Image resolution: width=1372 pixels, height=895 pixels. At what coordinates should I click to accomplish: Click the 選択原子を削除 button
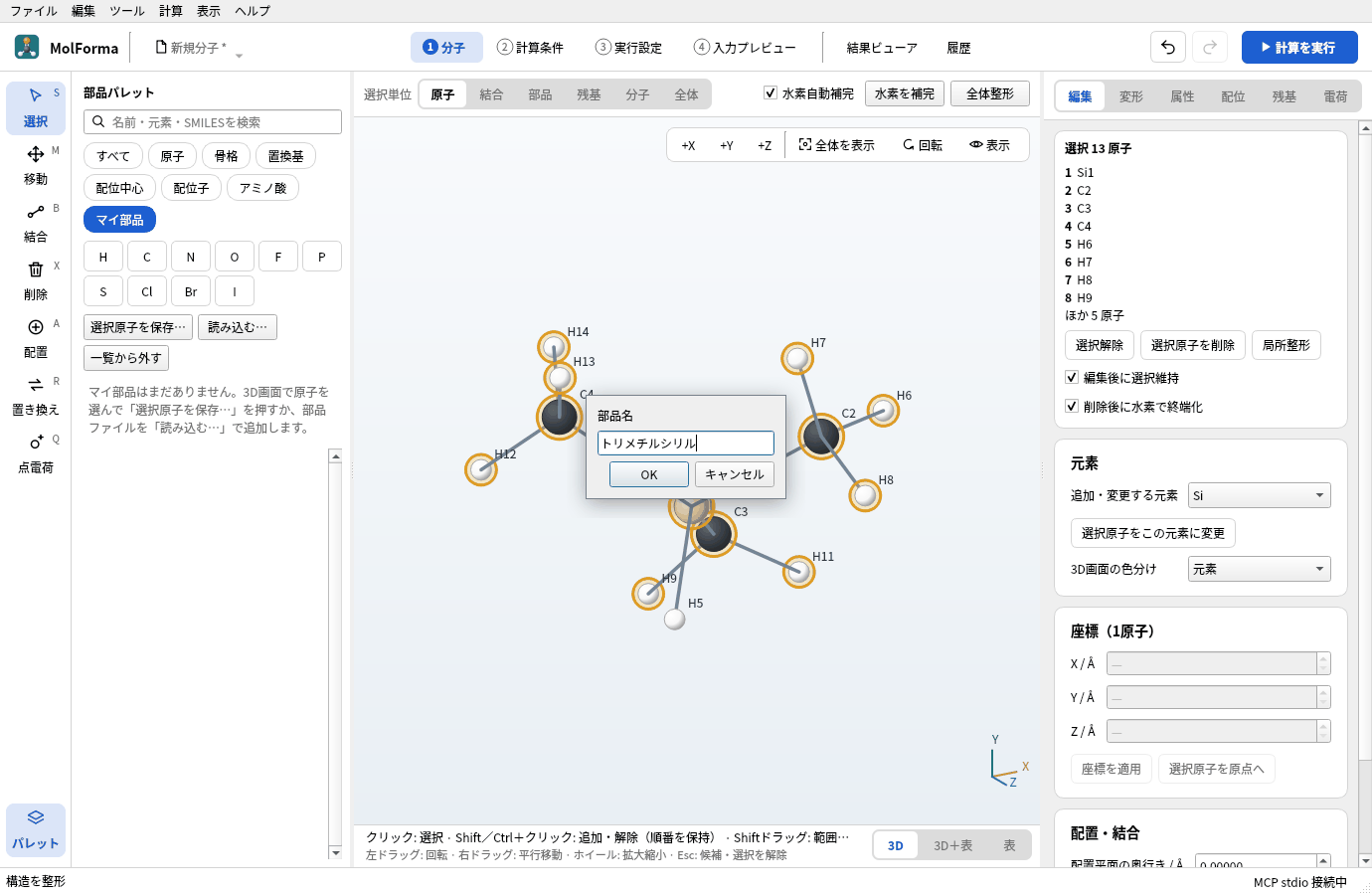[x=1193, y=345]
